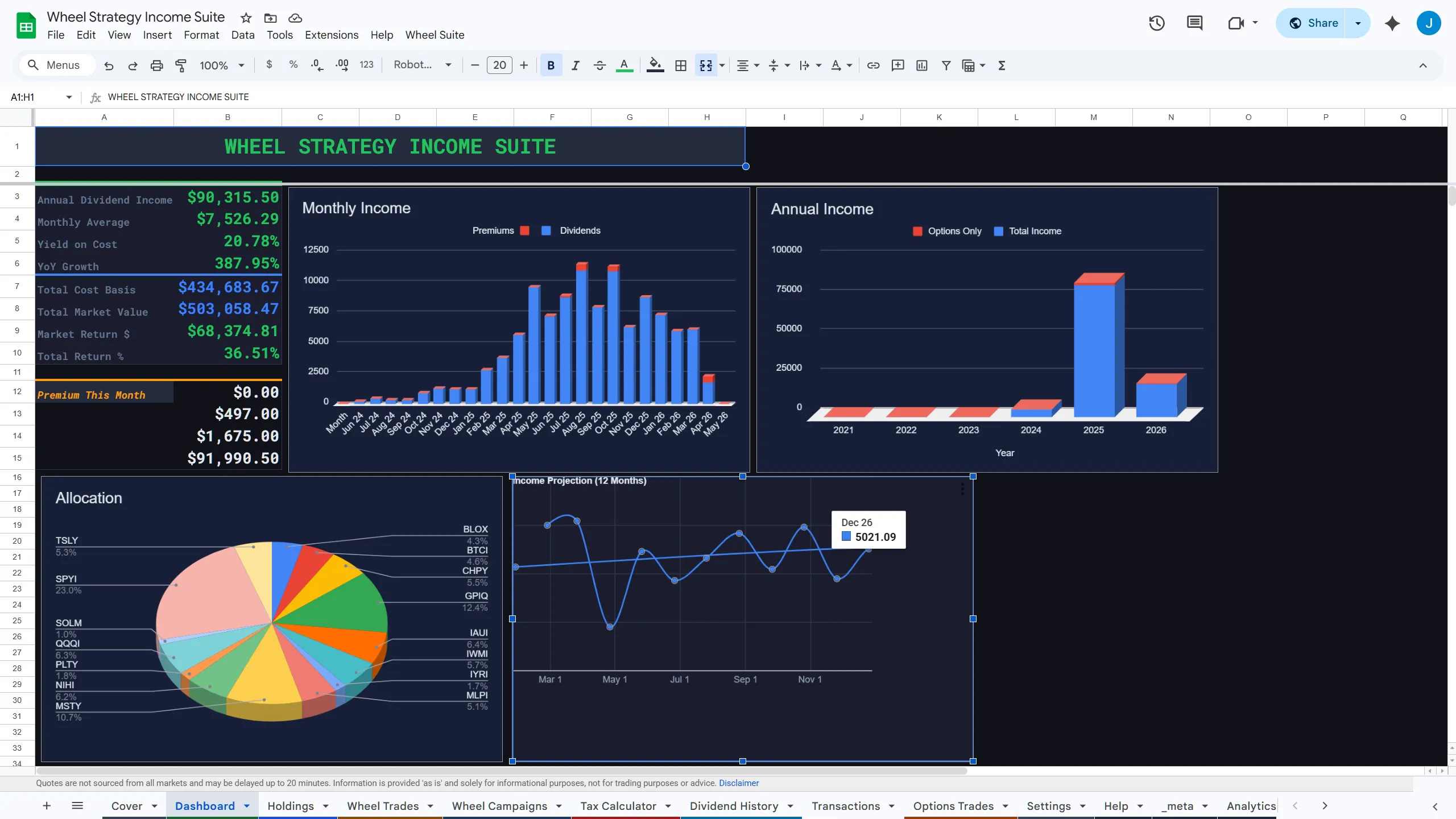Image resolution: width=1456 pixels, height=819 pixels.
Task: Open the Wheel Suite menu
Action: coord(435,35)
